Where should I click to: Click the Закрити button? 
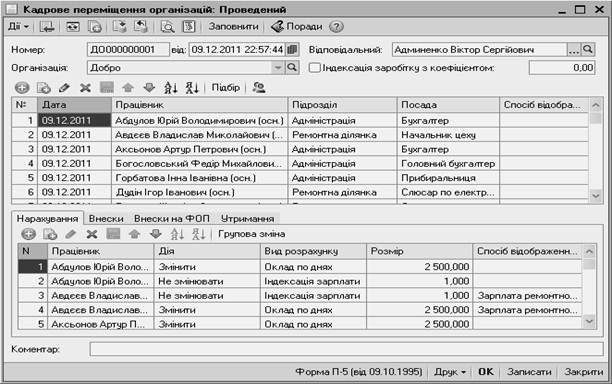pyautogui.click(x=584, y=372)
